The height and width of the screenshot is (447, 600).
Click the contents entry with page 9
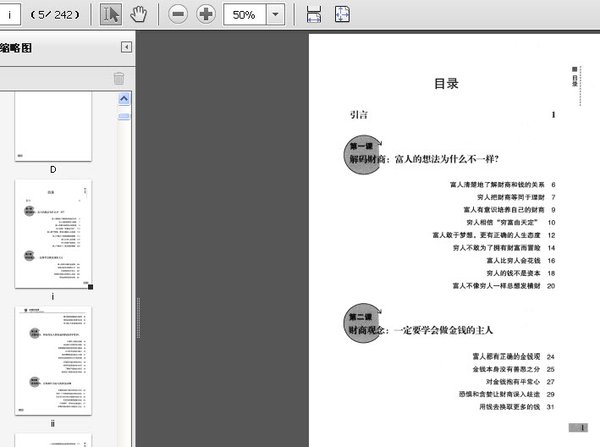(509, 210)
